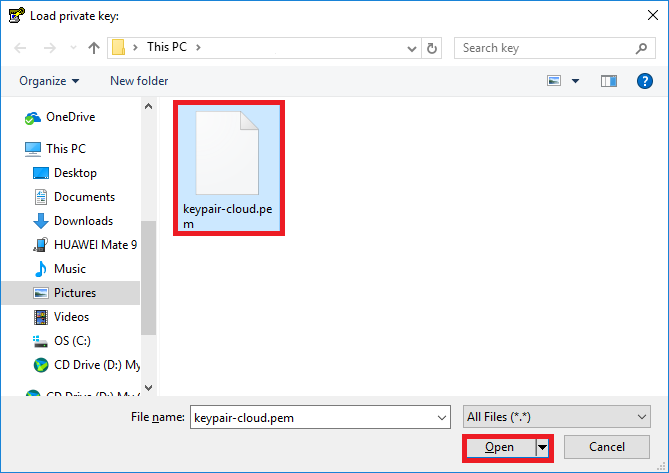Go up one folder level
The width and height of the screenshot is (669, 473).
93,48
